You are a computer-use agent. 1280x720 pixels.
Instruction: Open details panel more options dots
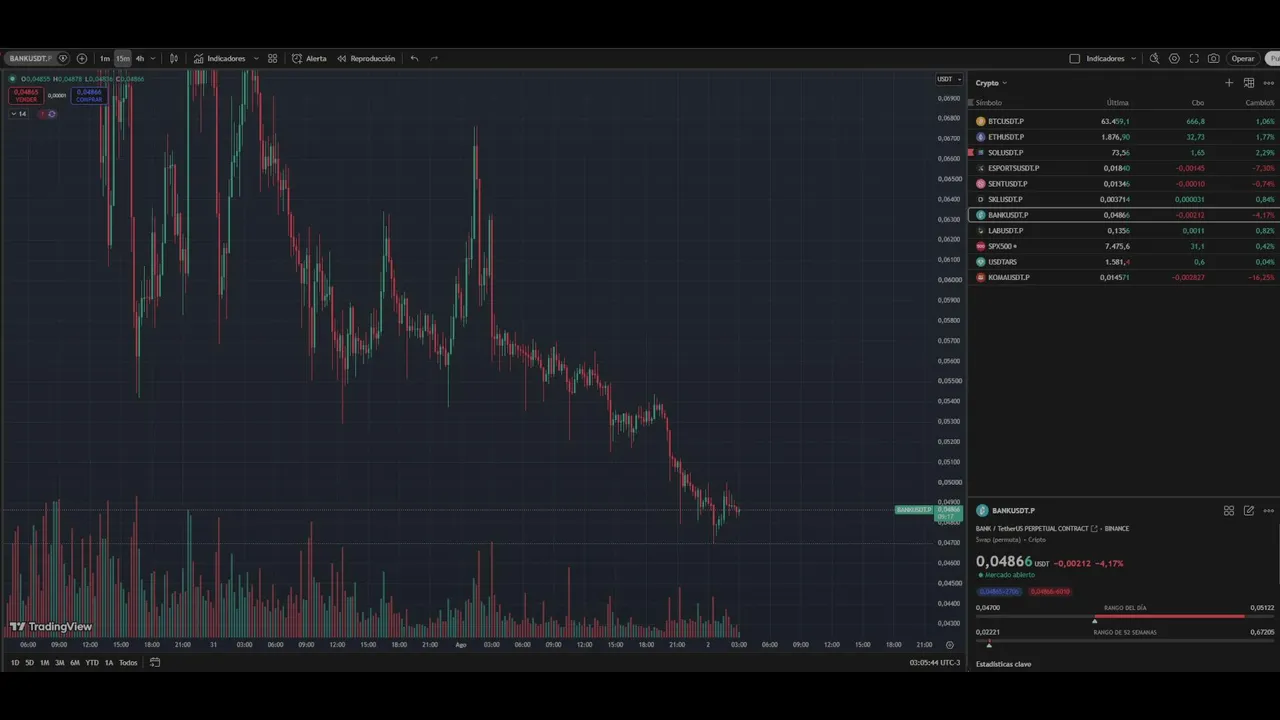coord(1268,510)
